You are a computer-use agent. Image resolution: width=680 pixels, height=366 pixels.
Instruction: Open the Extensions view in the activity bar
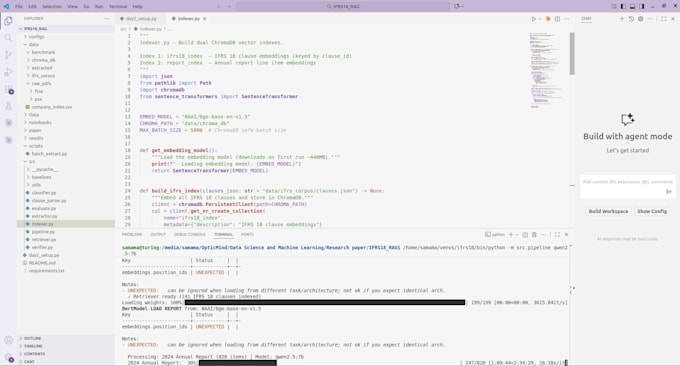[8, 90]
